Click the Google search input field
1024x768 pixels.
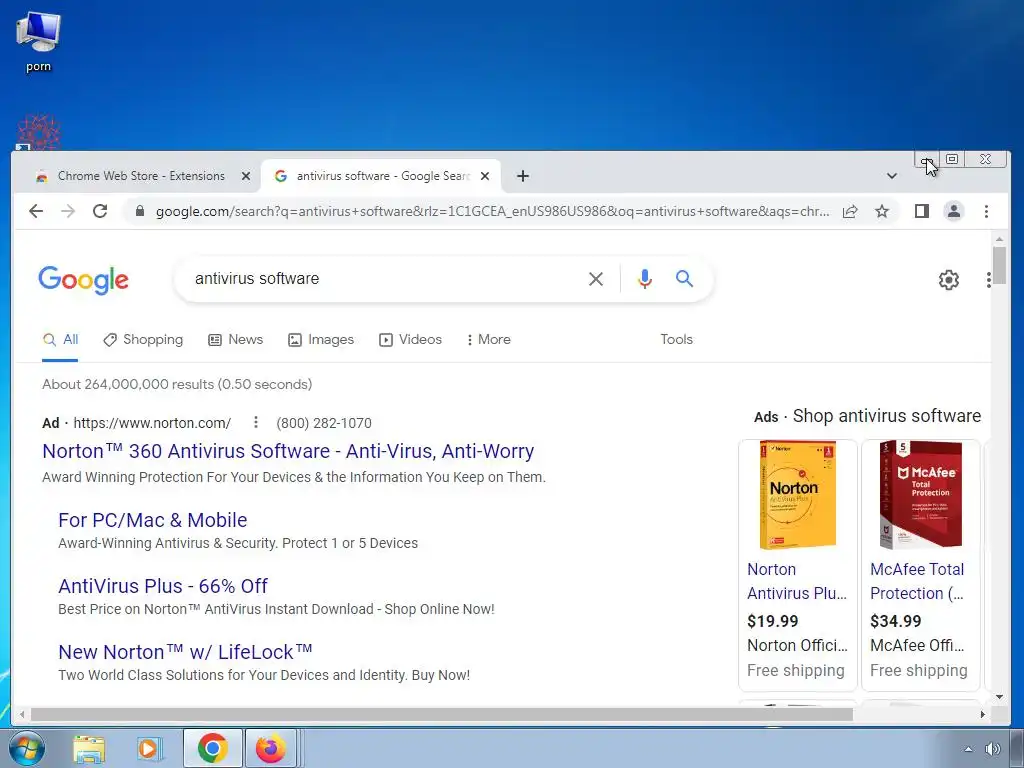pyautogui.click(x=385, y=279)
